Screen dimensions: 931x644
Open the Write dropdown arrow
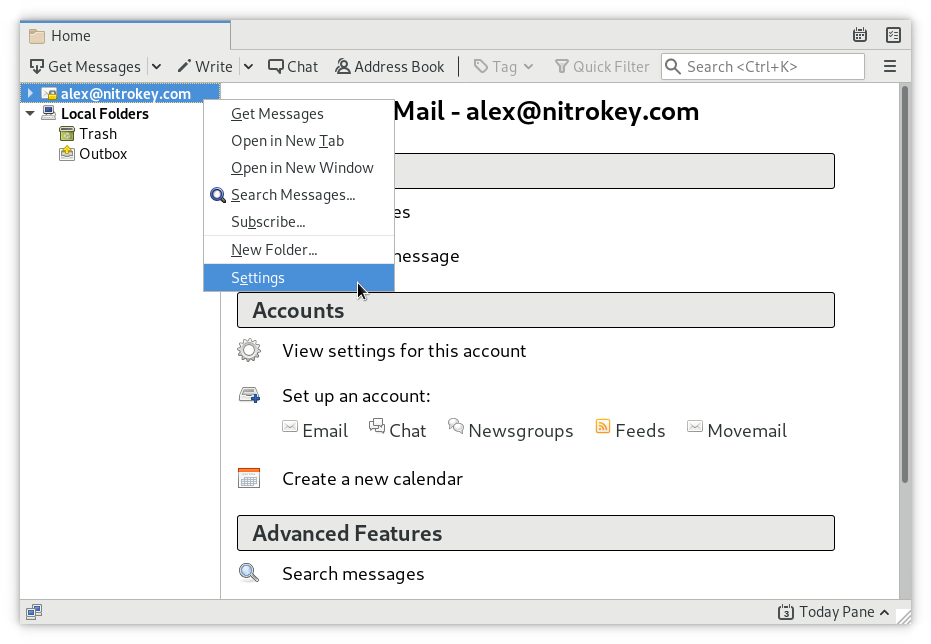pos(248,66)
